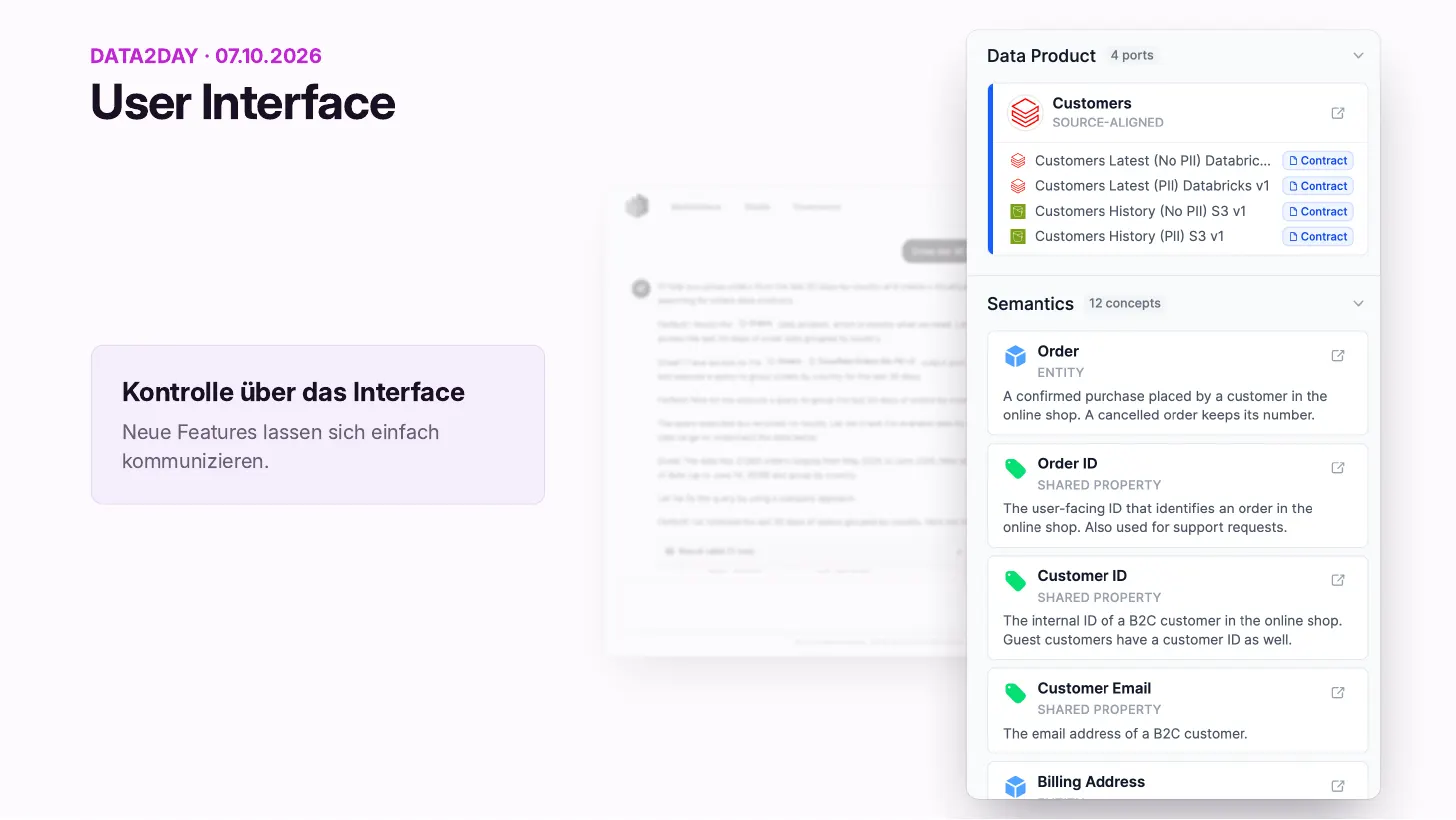The image size is (1456, 820).
Task: Click the '4 ports' count badge
Action: (x=1132, y=56)
